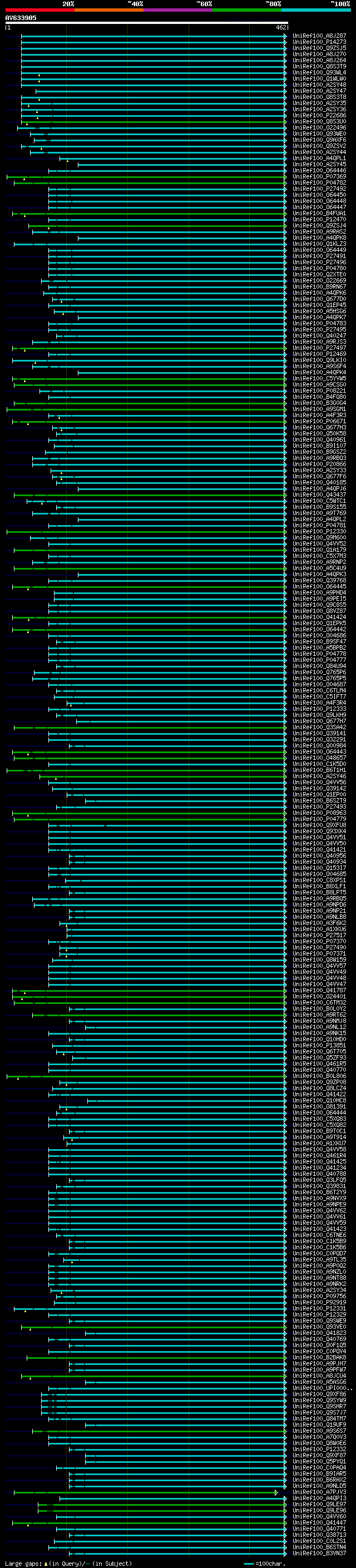This screenshot has width=356, height=1568.
Task: Click the white AV633905 query sequence bar
Action: (147, 23)
